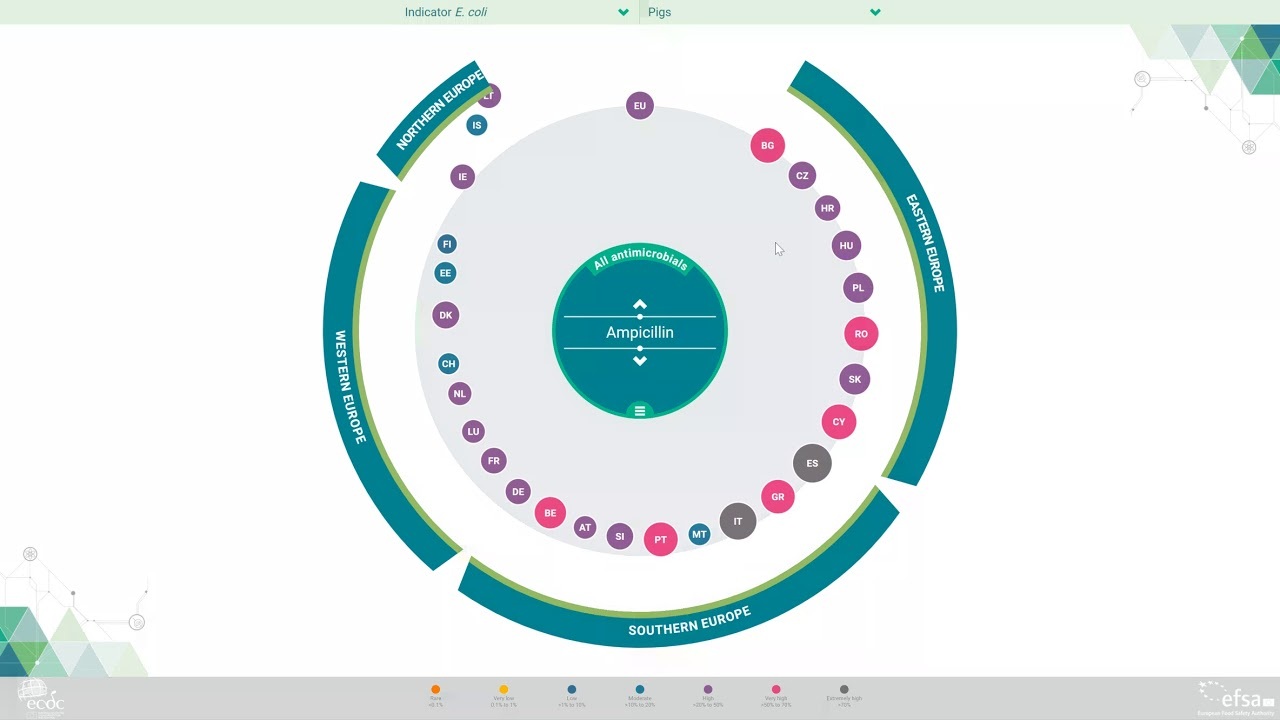Click the Southern Europe region arc

click(688, 621)
